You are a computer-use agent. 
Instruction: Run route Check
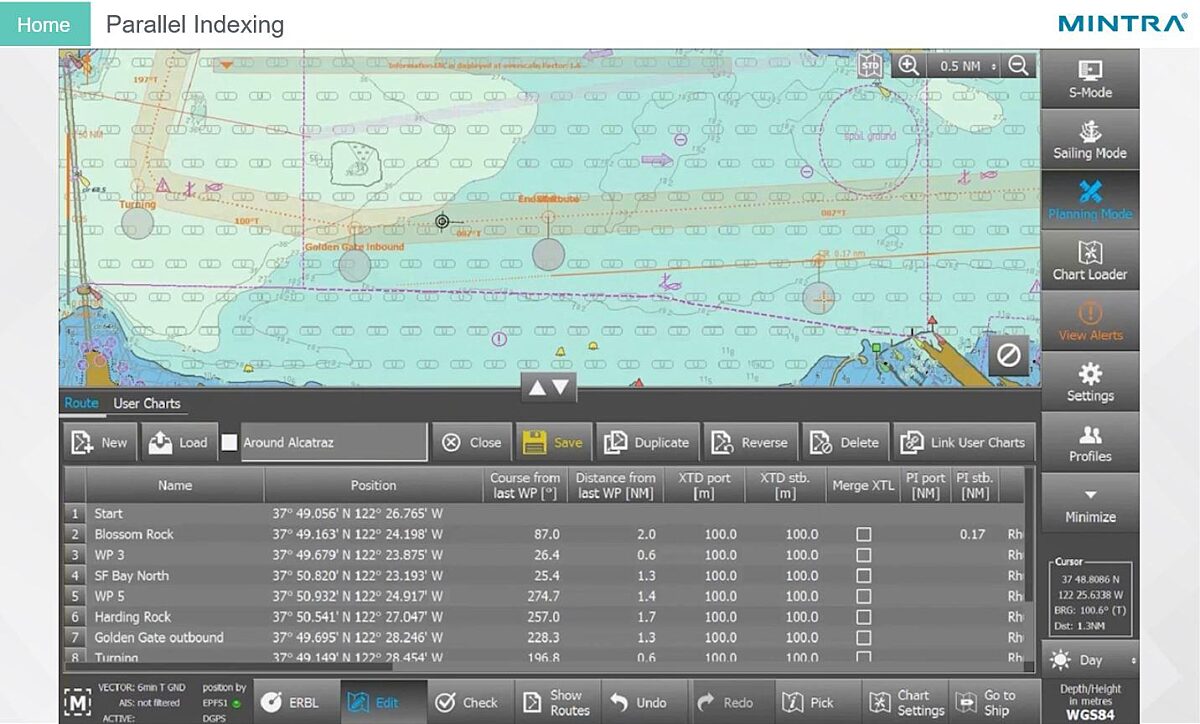pyautogui.click(x=471, y=702)
